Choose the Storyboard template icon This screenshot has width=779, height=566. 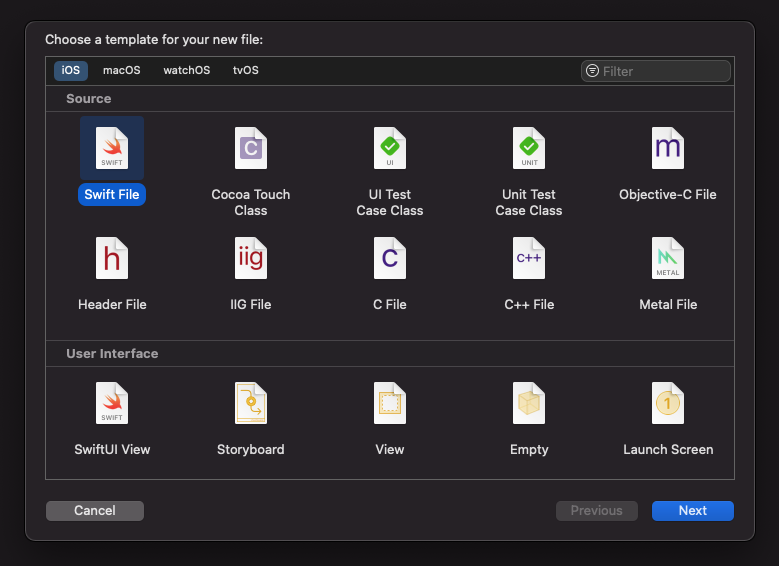(x=251, y=403)
